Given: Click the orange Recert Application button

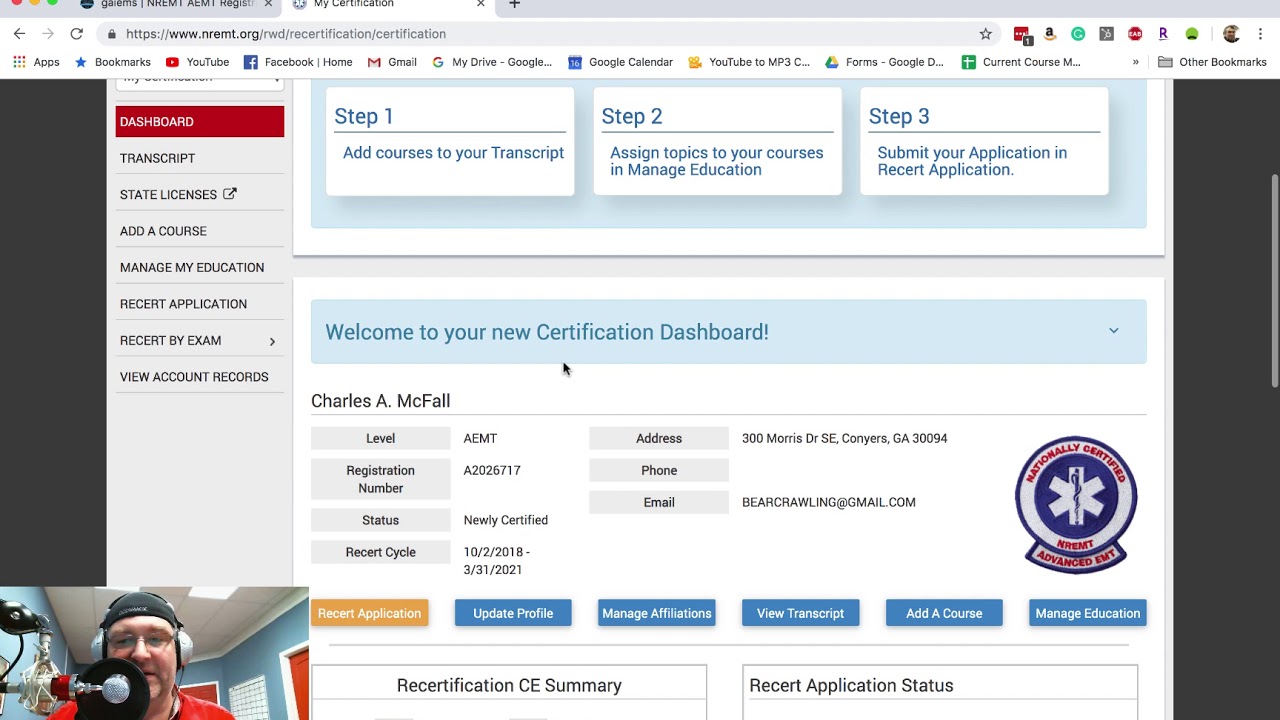Looking at the screenshot, I should click(x=370, y=614).
